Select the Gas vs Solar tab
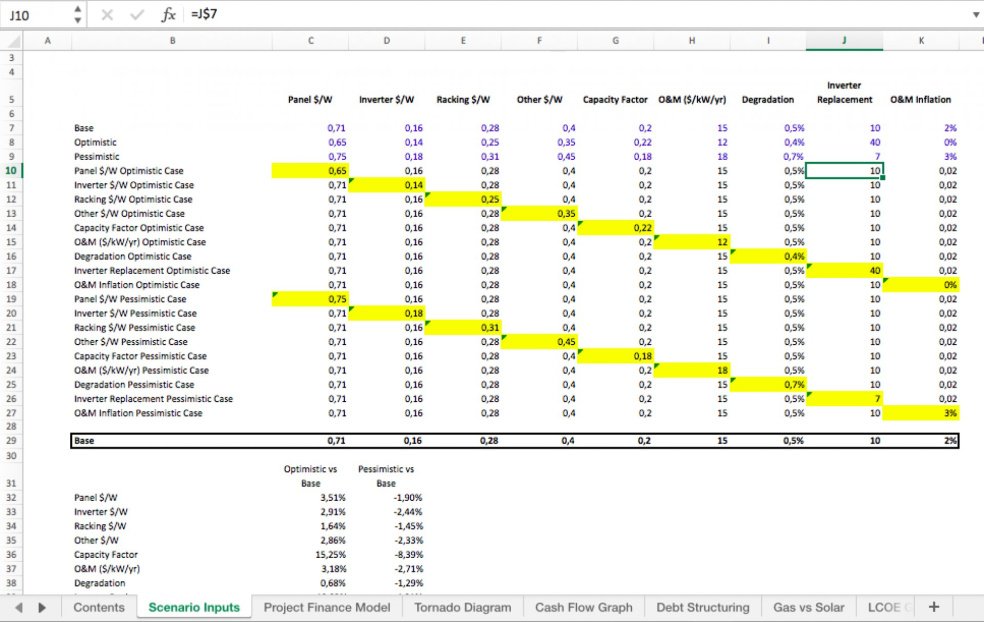The height and width of the screenshot is (622, 984). (809, 607)
